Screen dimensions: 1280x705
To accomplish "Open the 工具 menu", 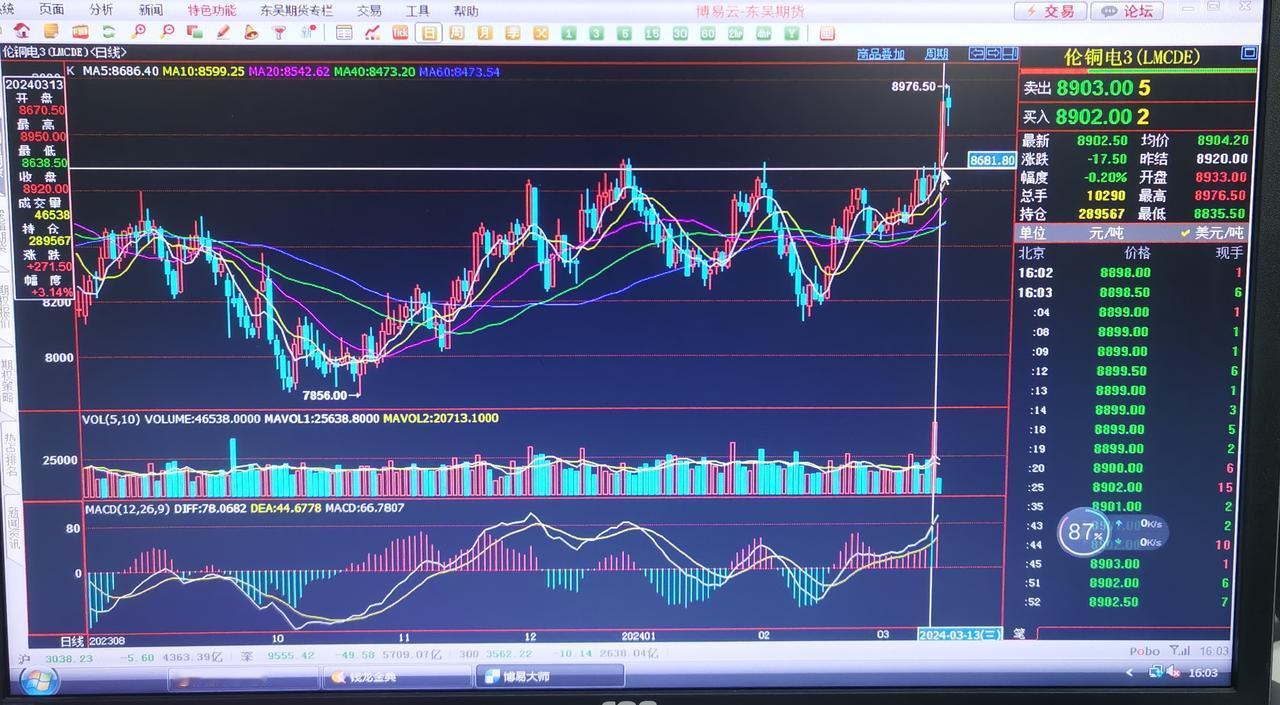I will pos(417,11).
